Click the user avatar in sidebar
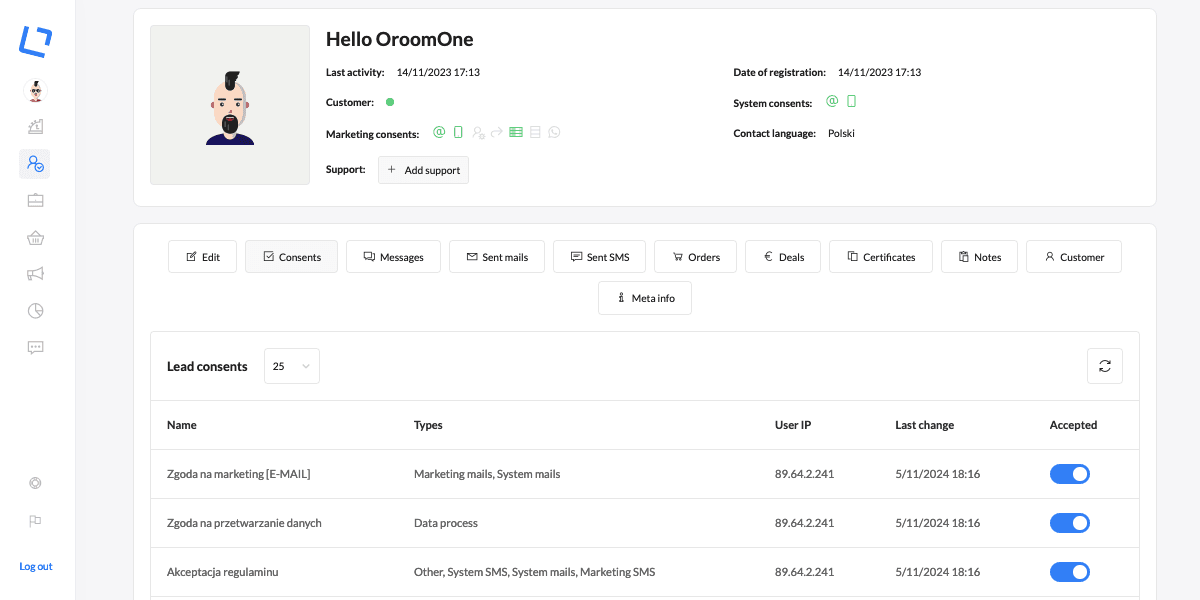 point(35,91)
